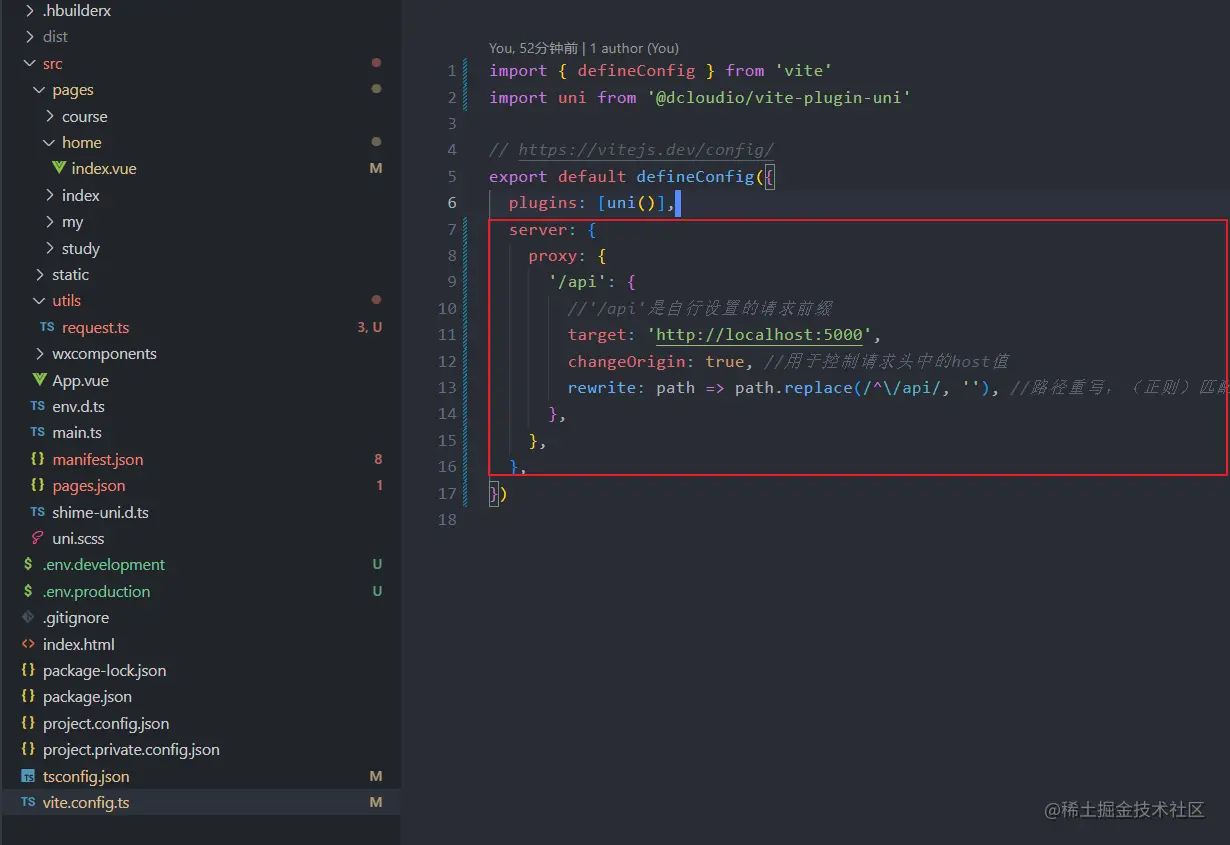Open project.private.config.json file

tap(131, 750)
